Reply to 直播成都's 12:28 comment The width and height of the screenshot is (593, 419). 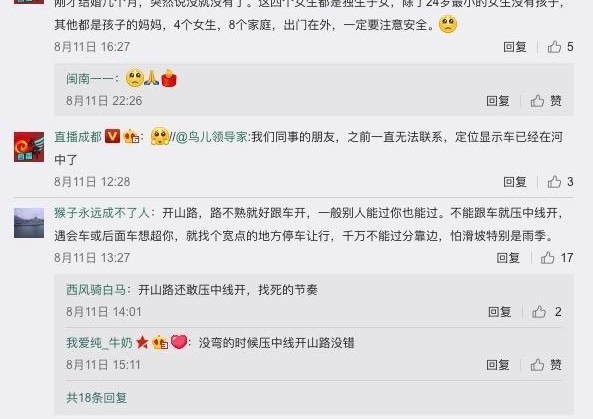tap(515, 182)
